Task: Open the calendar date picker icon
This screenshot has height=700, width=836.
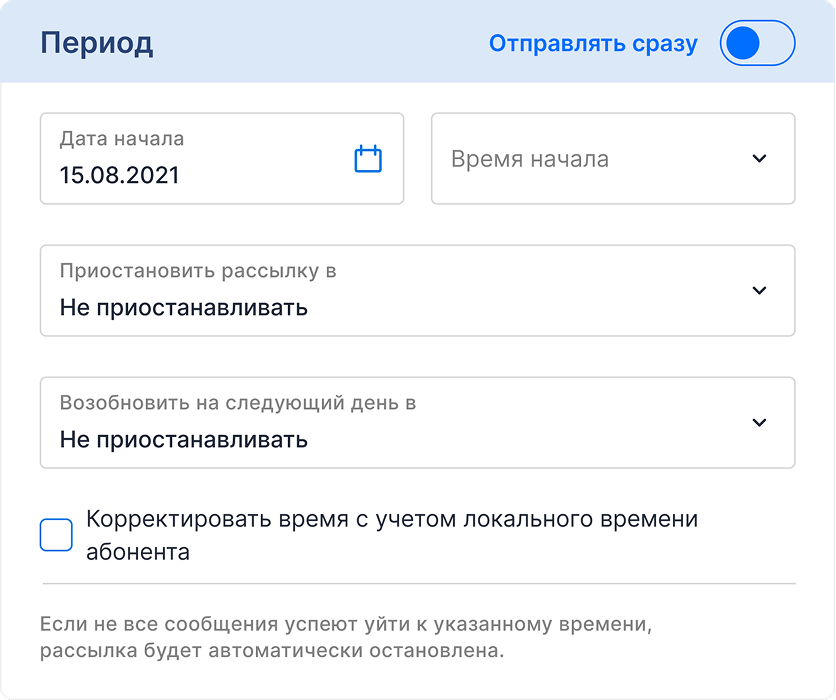Action: [x=368, y=159]
